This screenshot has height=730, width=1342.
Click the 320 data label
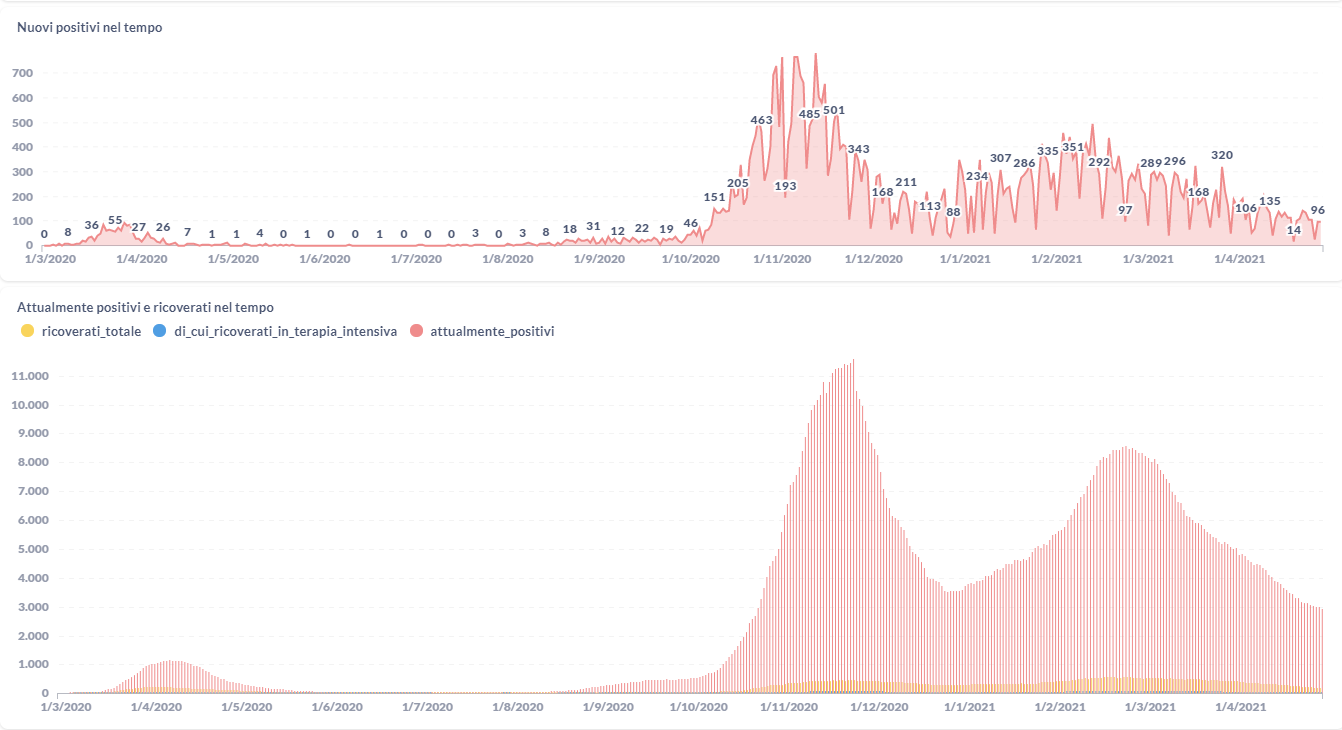point(1222,155)
